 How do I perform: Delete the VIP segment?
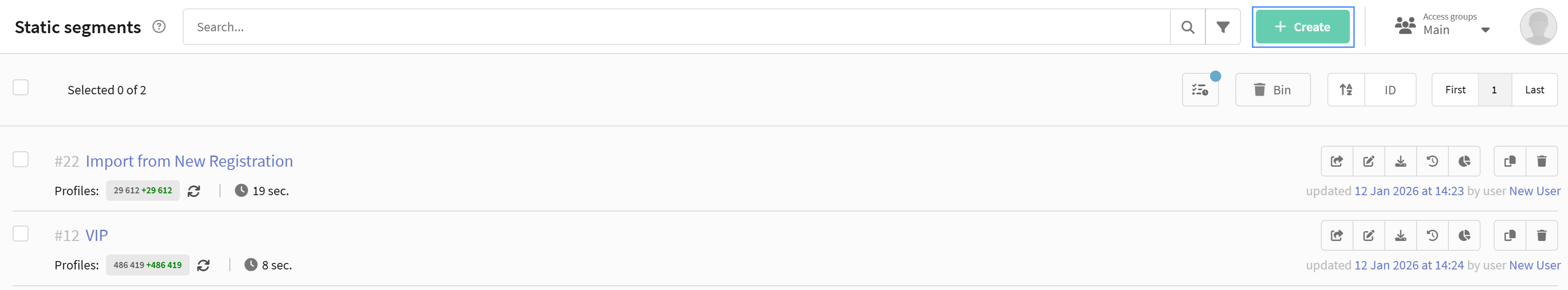(x=1541, y=235)
